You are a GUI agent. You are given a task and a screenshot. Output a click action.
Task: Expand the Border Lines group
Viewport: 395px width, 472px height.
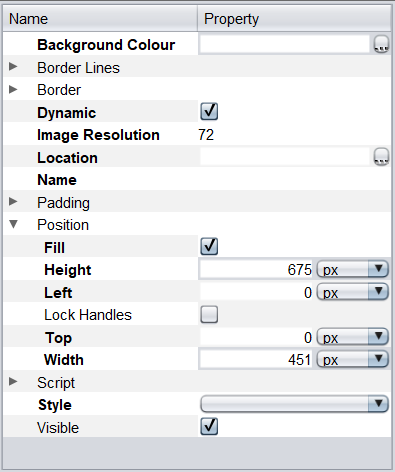pyautogui.click(x=13, y=66)
